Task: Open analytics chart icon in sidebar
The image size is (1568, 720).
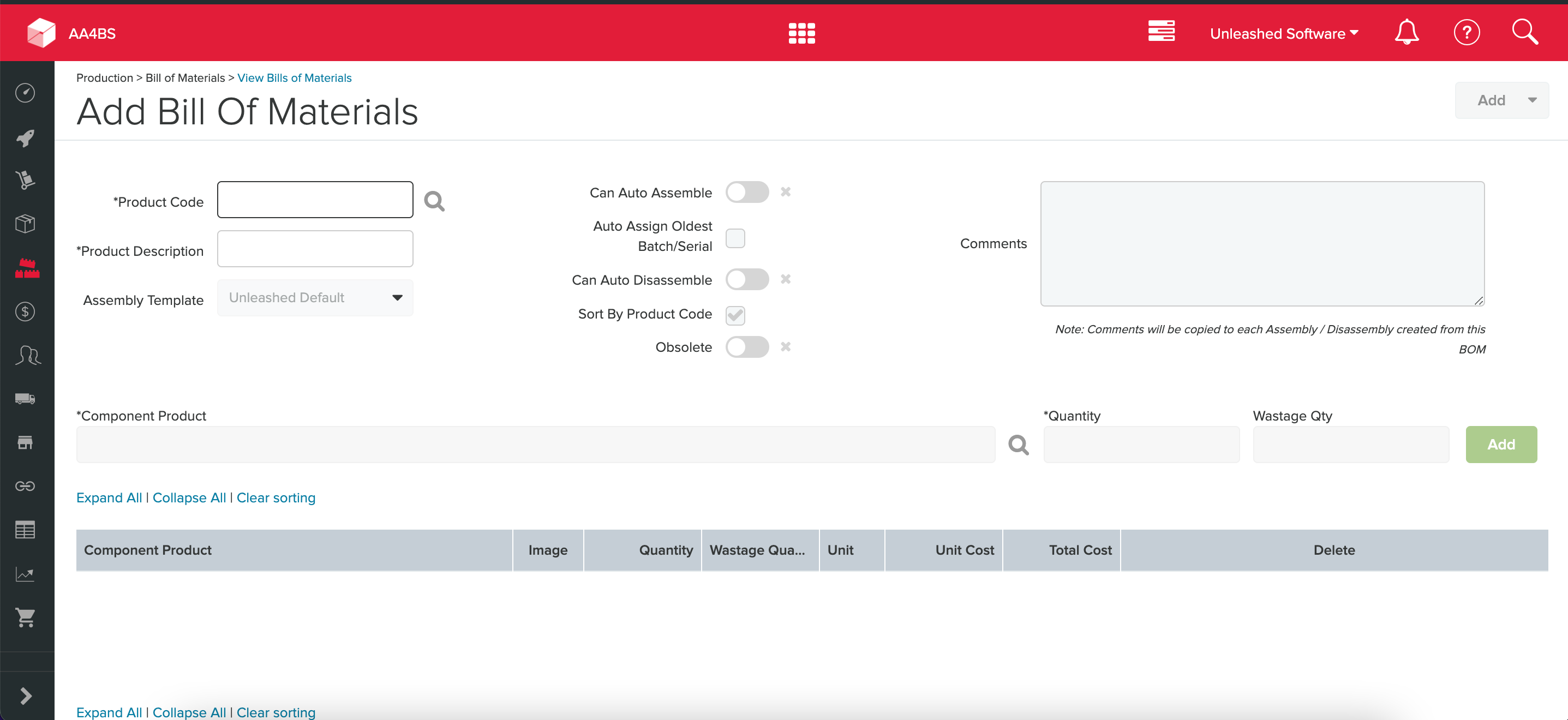Action: (25, 574)
